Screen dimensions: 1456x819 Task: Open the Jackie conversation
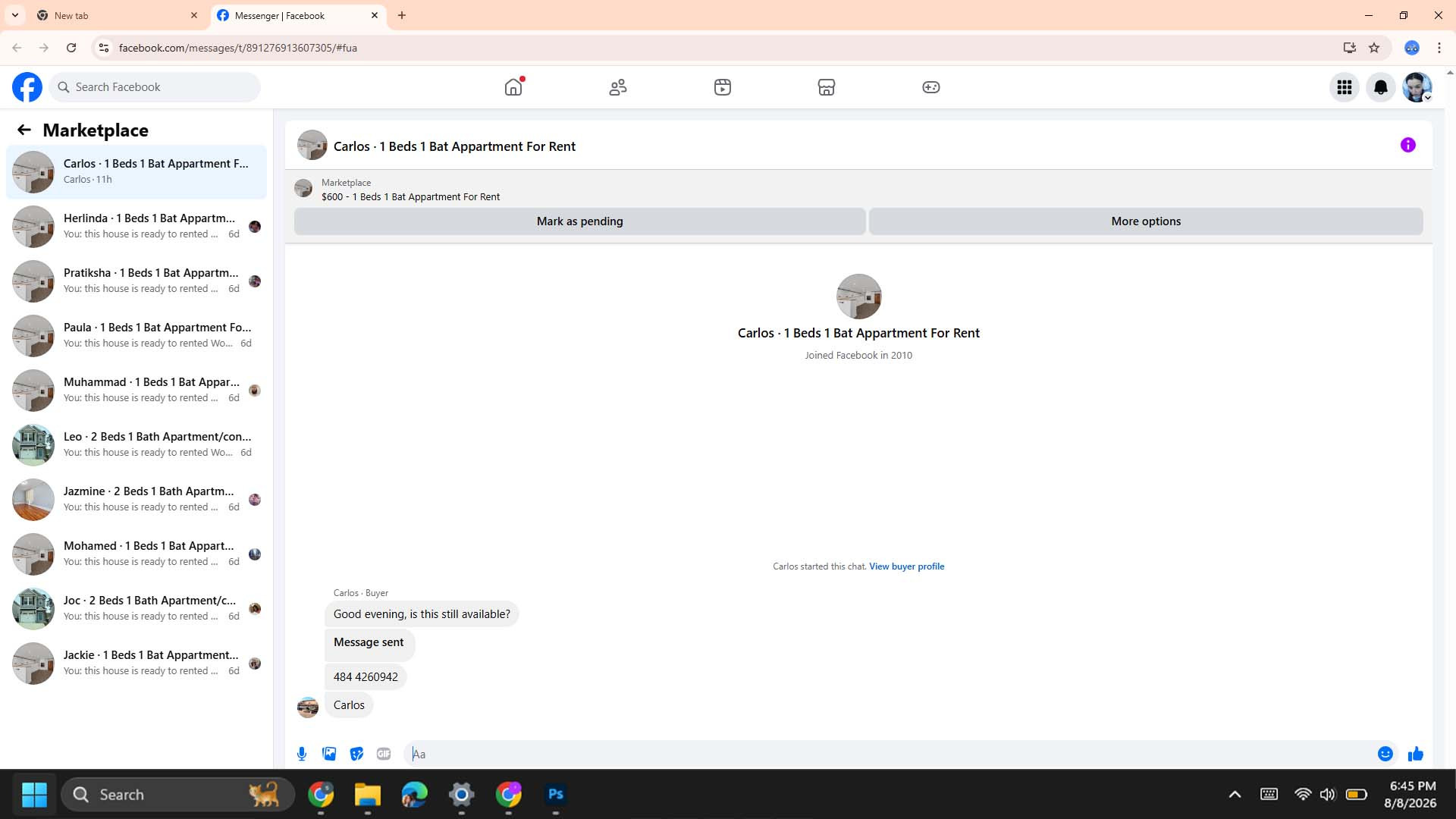tap(136, 664)
